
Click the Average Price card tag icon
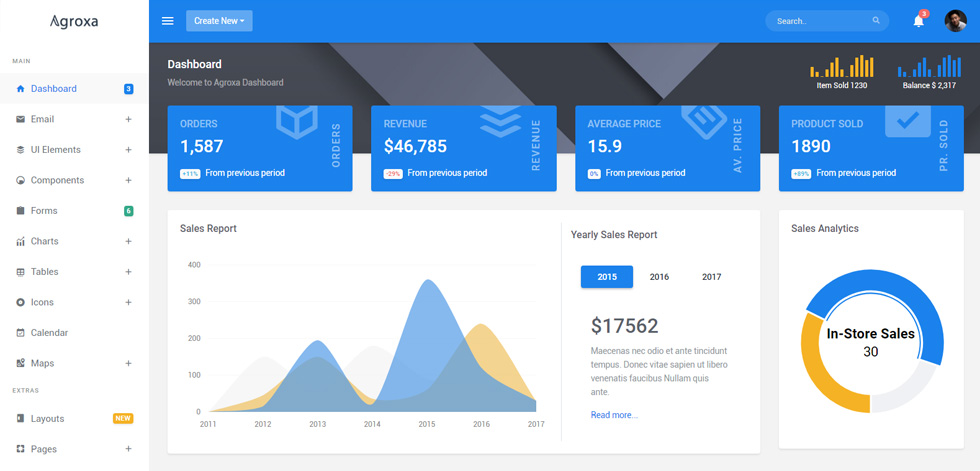pos(704,120)
